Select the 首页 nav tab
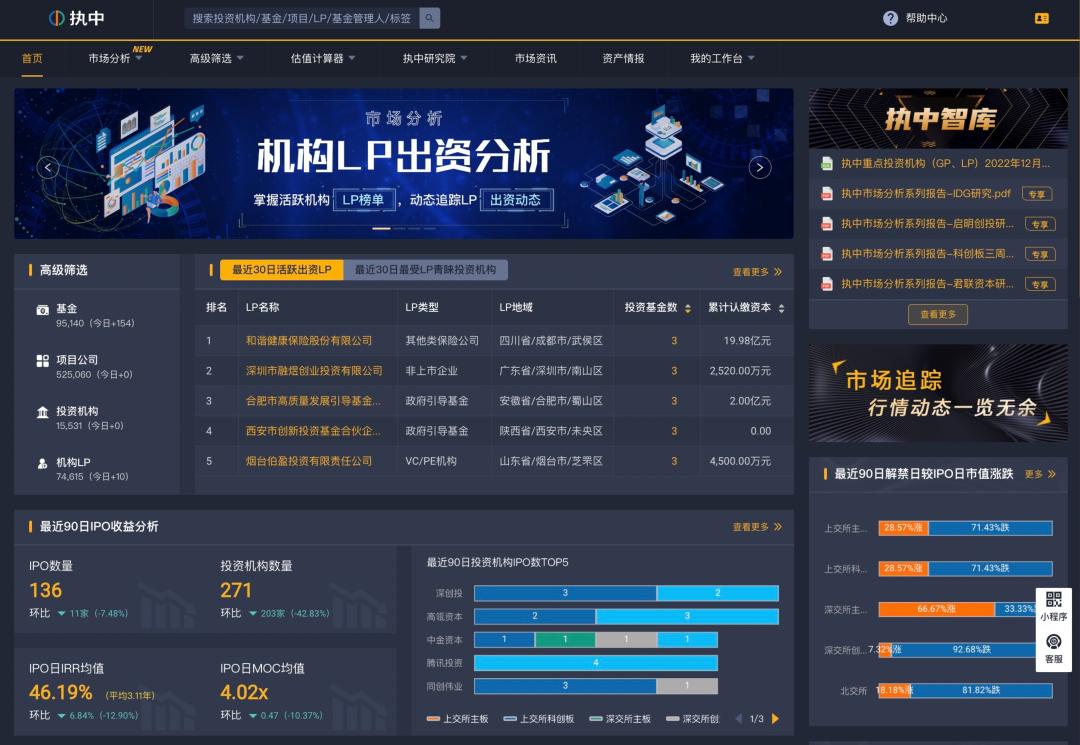The height and width of the screenshot is (745, 1080). (32, 59)
